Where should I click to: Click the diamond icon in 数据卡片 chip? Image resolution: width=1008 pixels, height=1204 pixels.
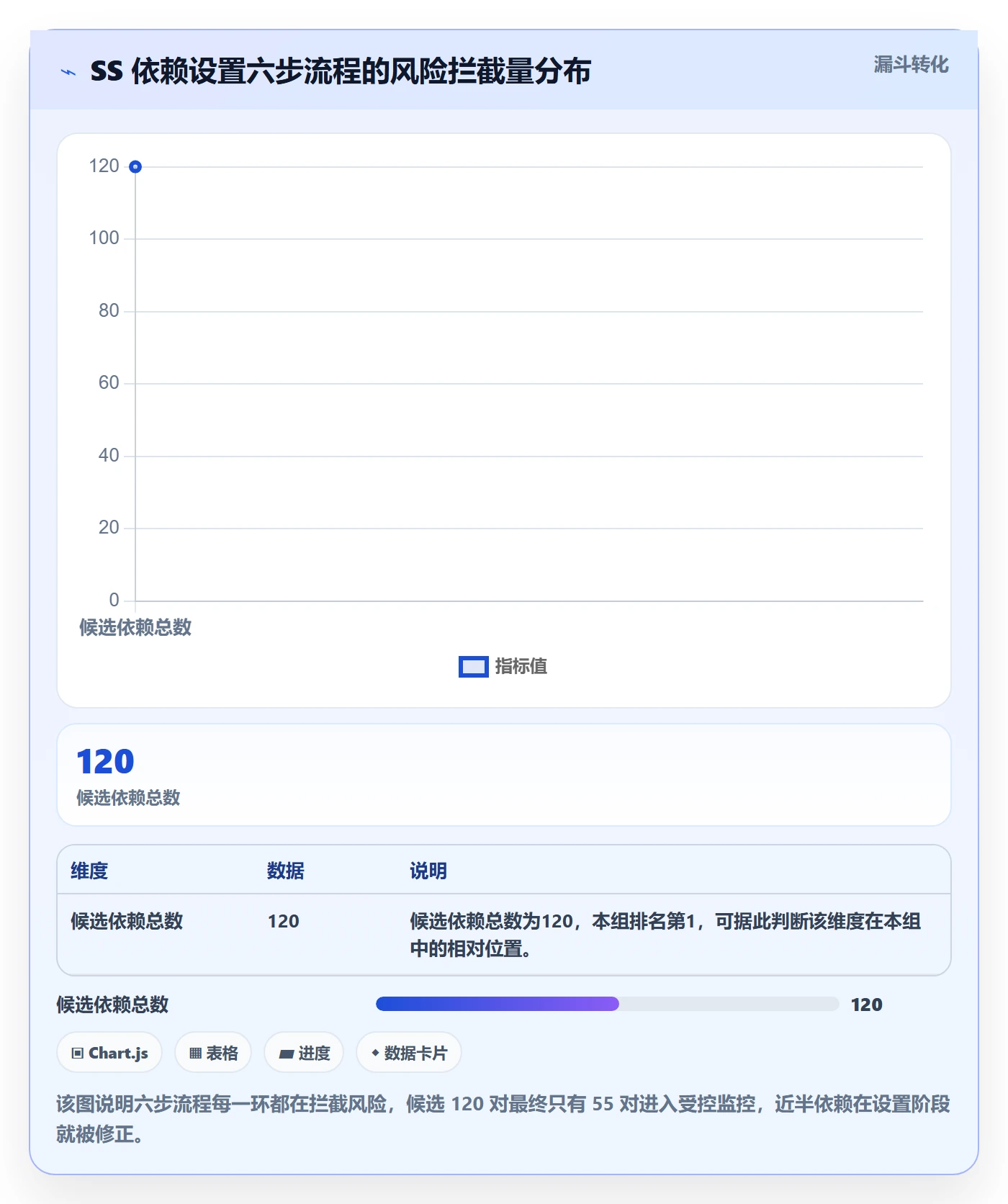[x=375, y=1053]
